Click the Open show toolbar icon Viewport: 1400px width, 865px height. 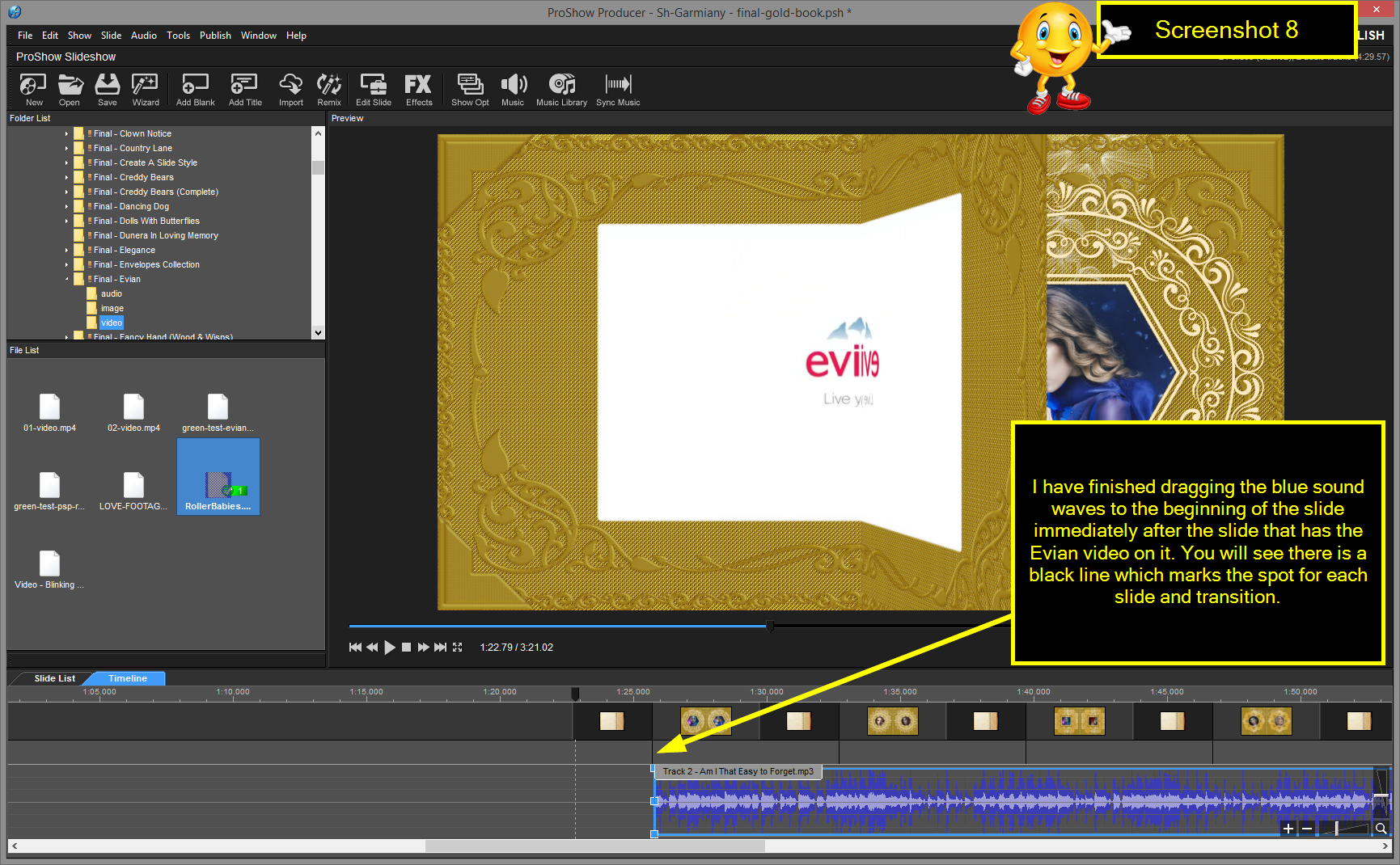[x=70, y=89]
